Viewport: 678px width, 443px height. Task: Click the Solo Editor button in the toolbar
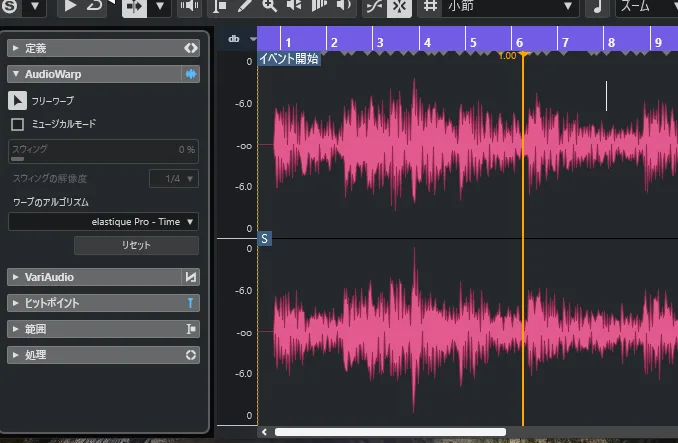click(x=9, y=7)
